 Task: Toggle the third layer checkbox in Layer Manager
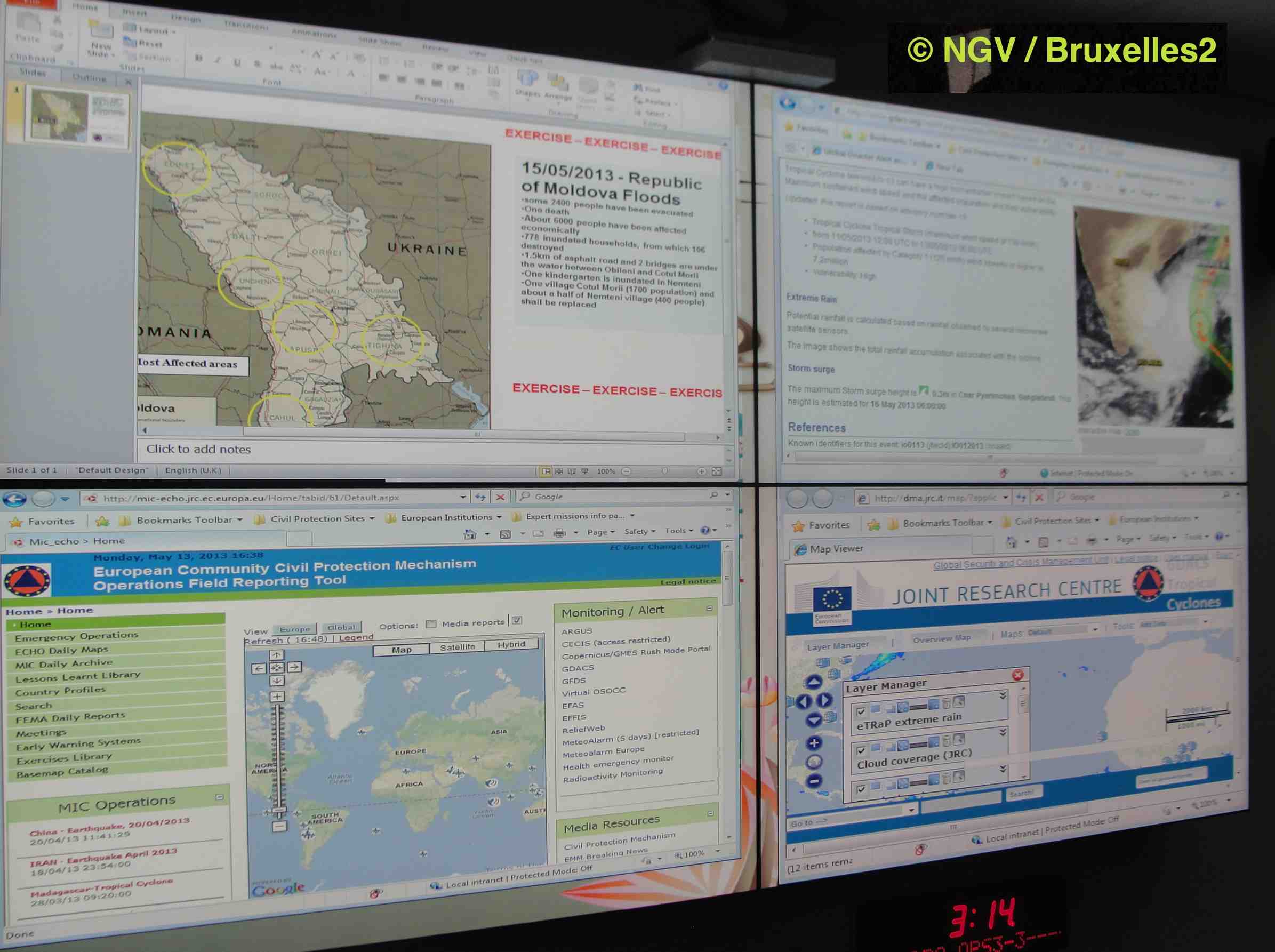[861, 789]
